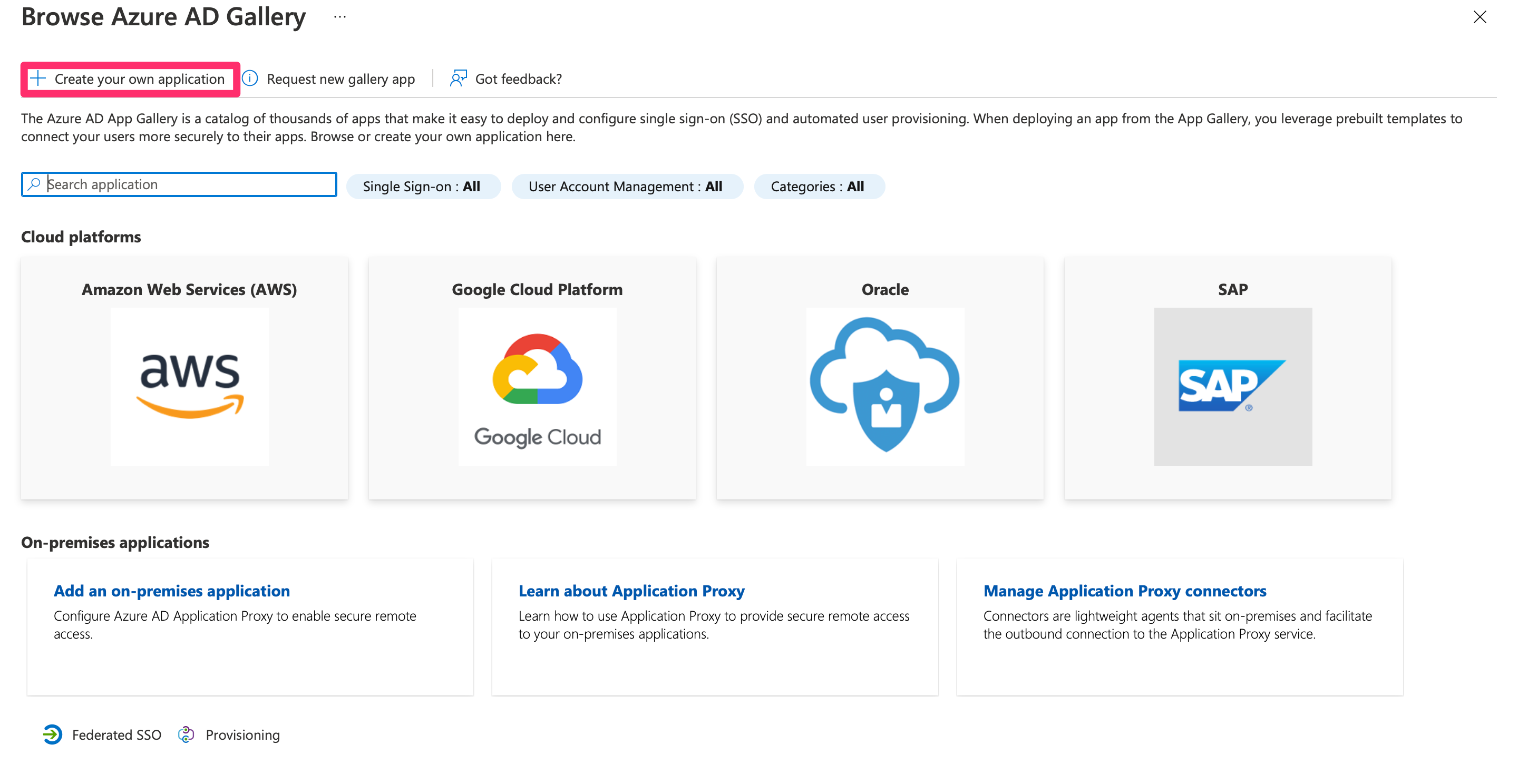Click the Cloud platforms section heading
This screenshot has width=1518, height=784.
[x=81, y=237]
